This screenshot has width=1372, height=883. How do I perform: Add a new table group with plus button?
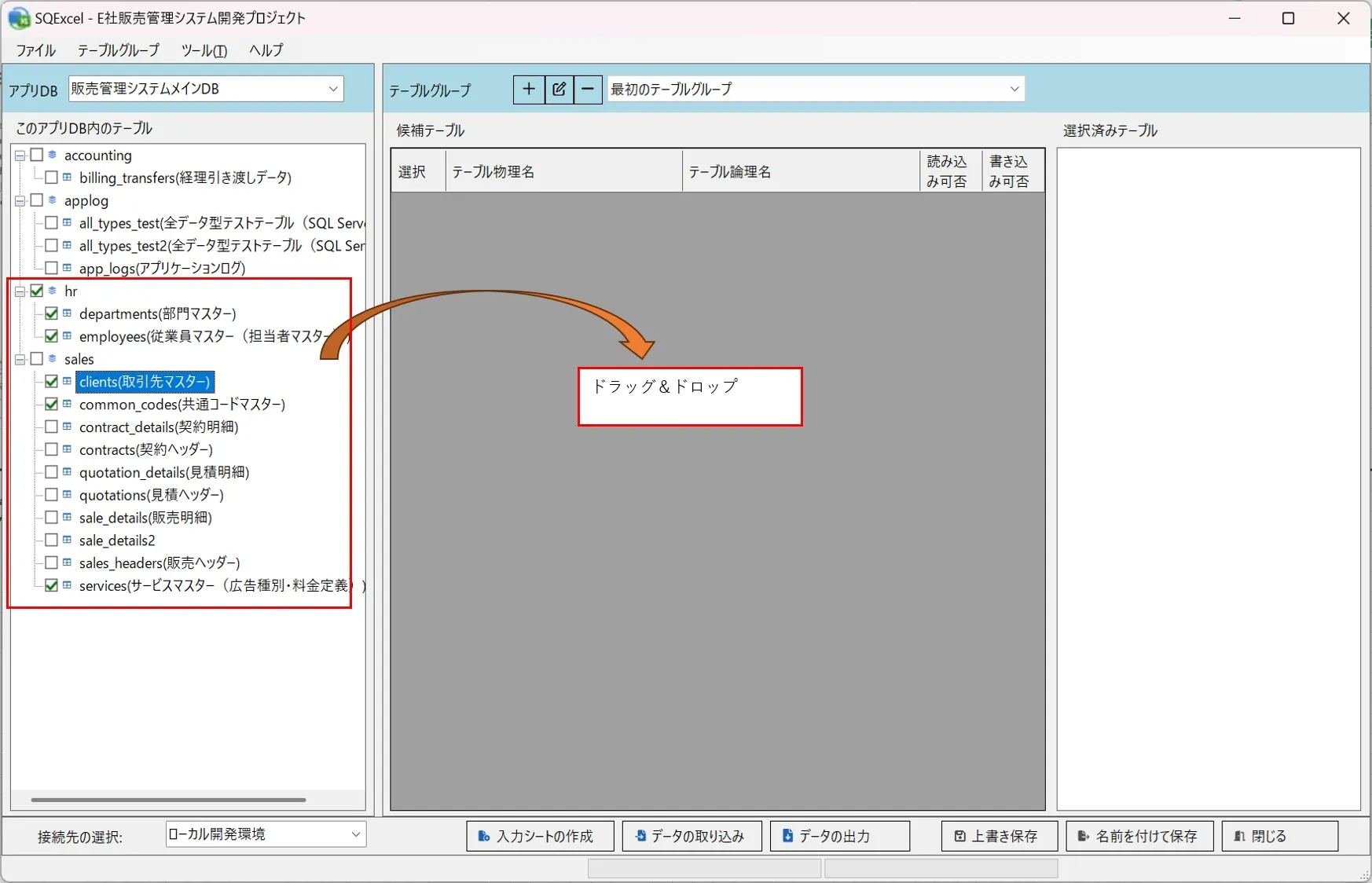[x=529, y=90]
